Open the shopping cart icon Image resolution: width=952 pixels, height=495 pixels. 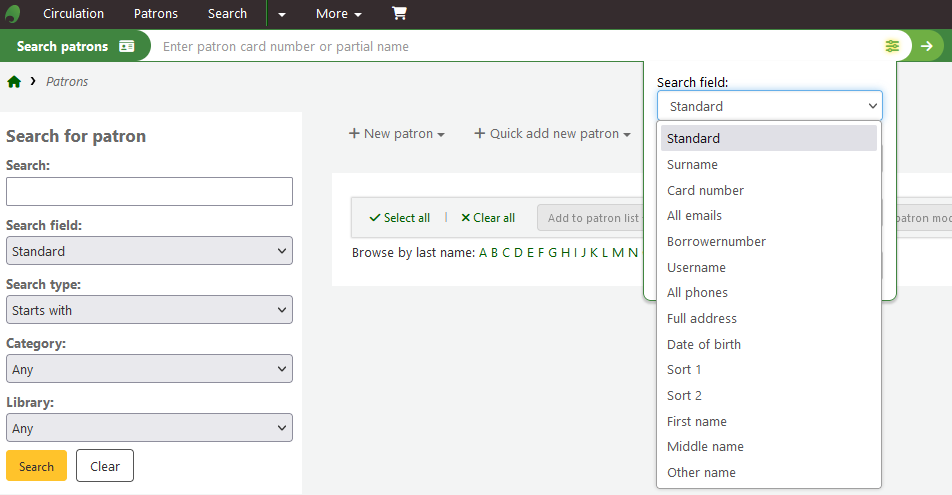(399, 14)
